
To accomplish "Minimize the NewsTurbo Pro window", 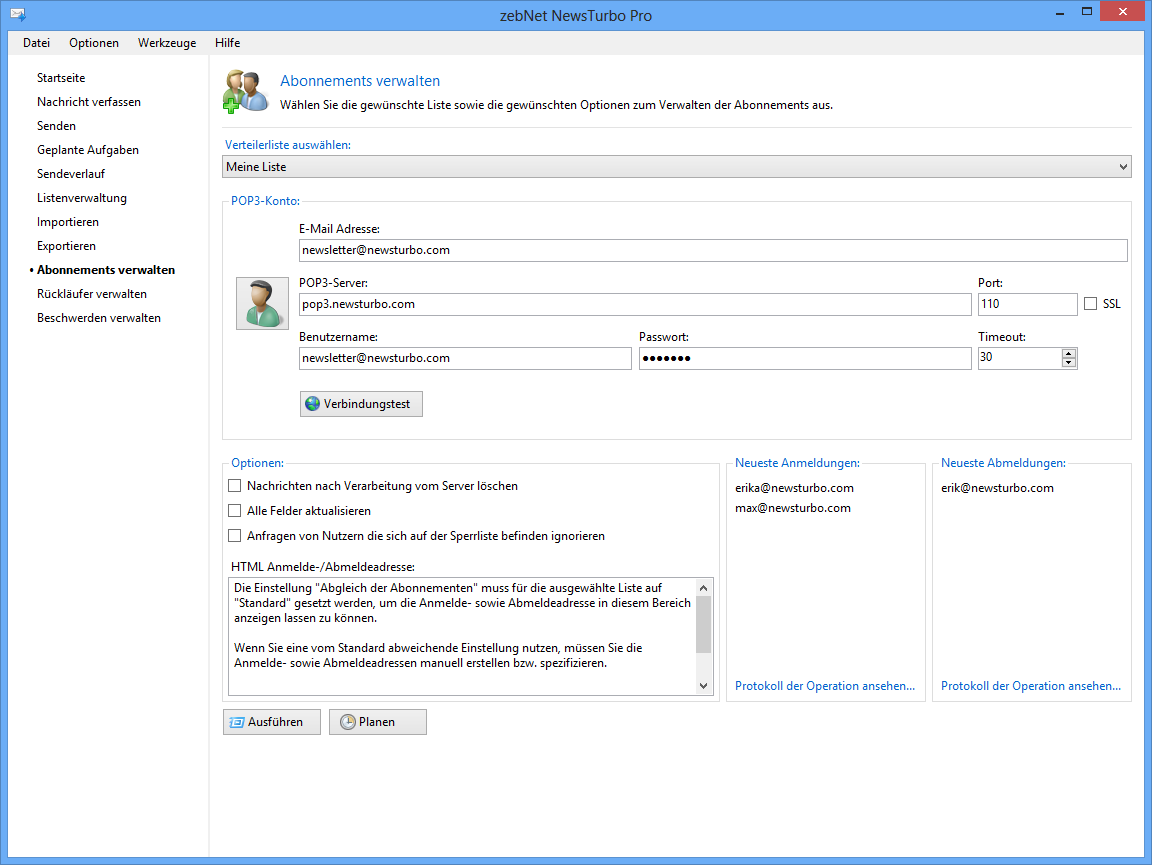I will [x=1059, y=12].
